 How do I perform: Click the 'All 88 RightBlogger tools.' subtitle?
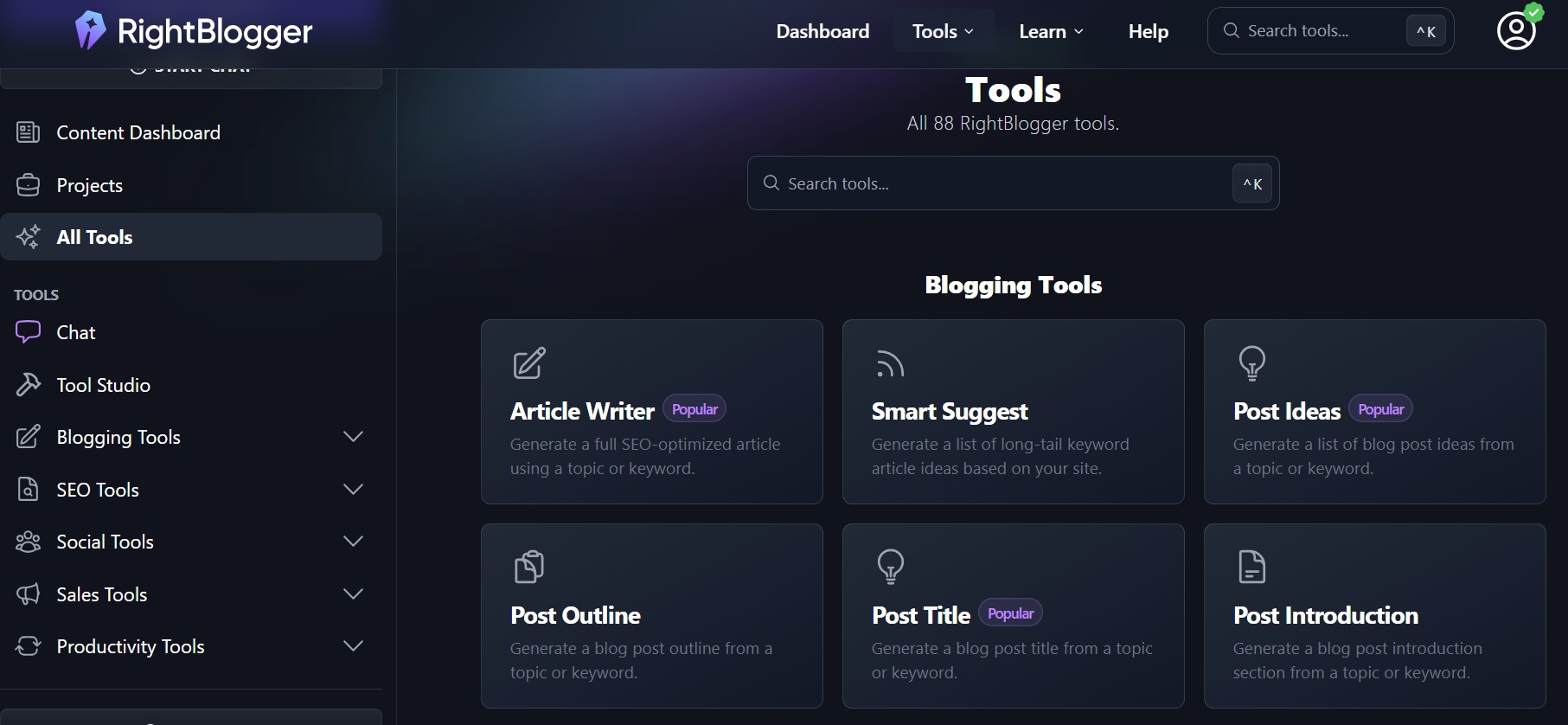(1013, 123)
